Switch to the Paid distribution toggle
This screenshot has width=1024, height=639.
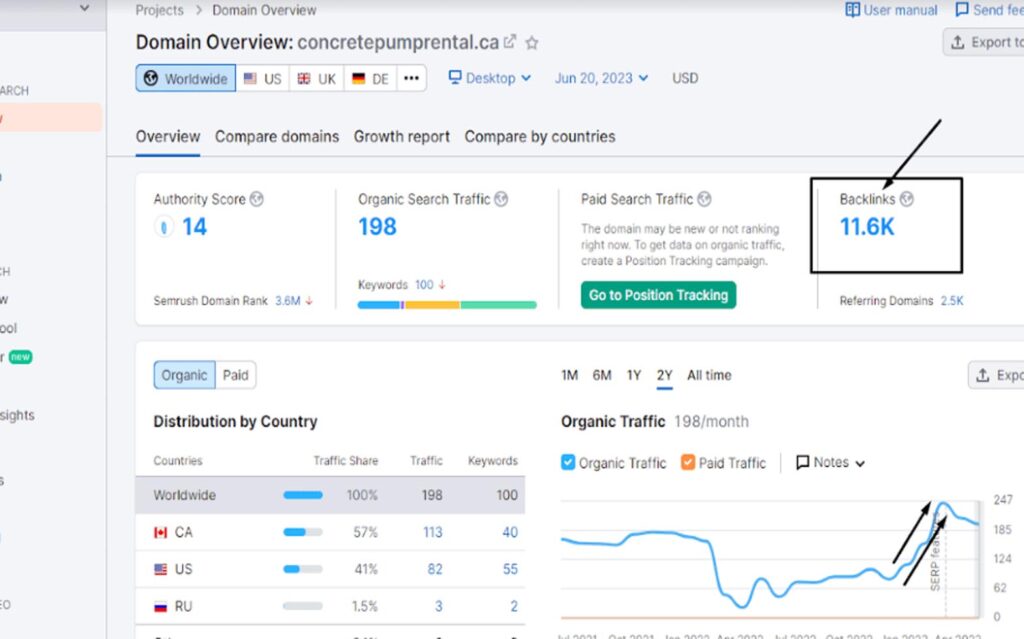coord(235,375)
